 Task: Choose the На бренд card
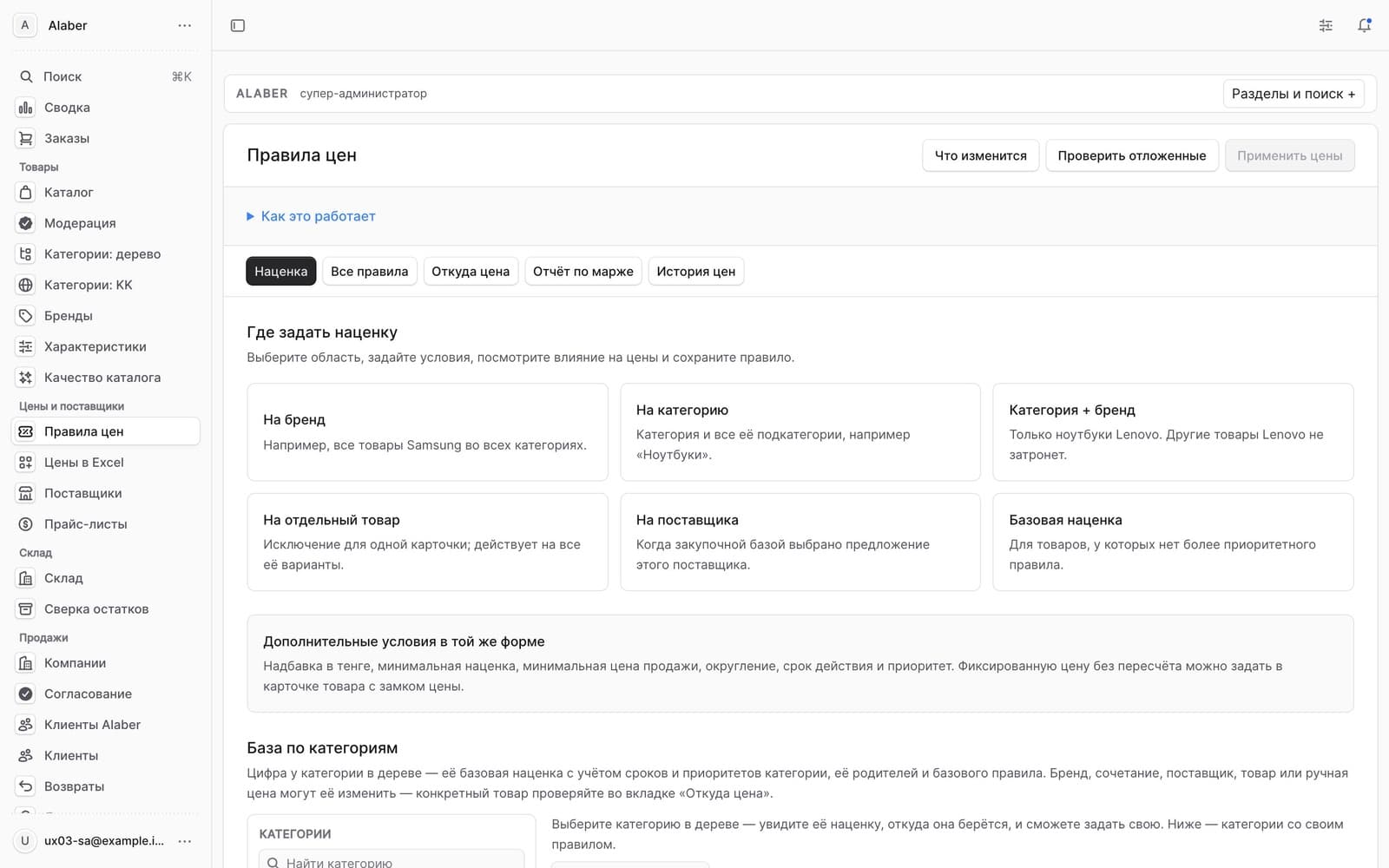pos(427,432)
